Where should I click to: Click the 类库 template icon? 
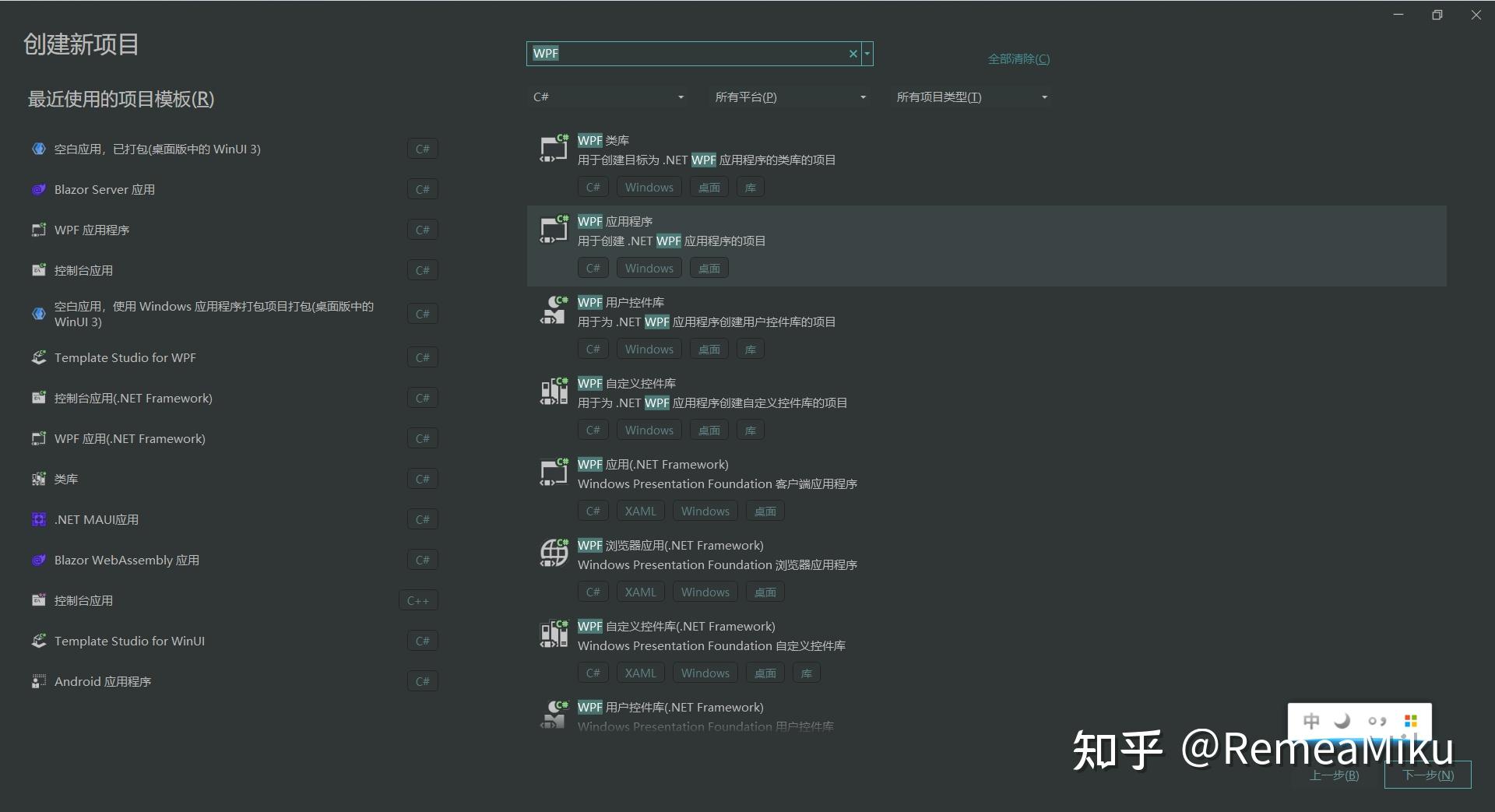click(x=39, y=479)
